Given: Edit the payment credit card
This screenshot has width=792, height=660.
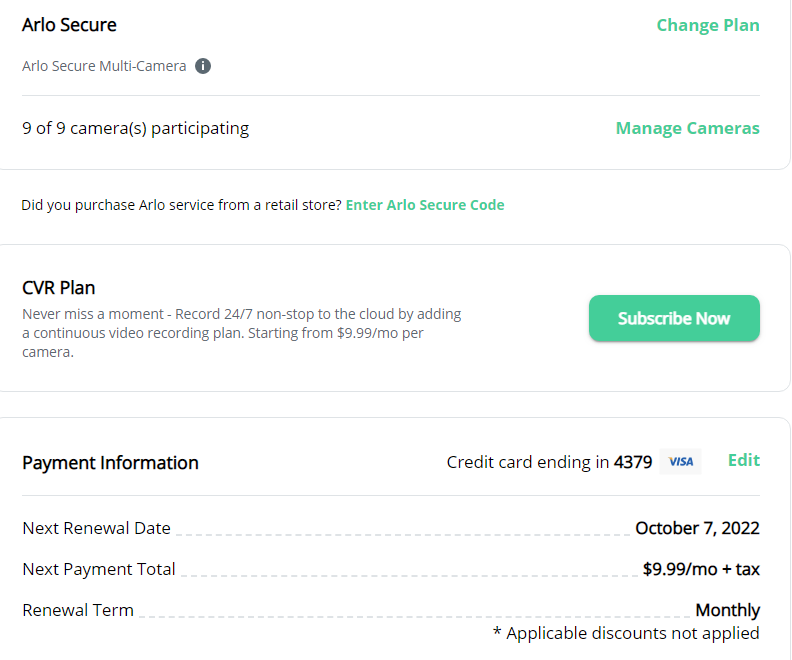Looking at the screenshot, I should coord(744,460).
